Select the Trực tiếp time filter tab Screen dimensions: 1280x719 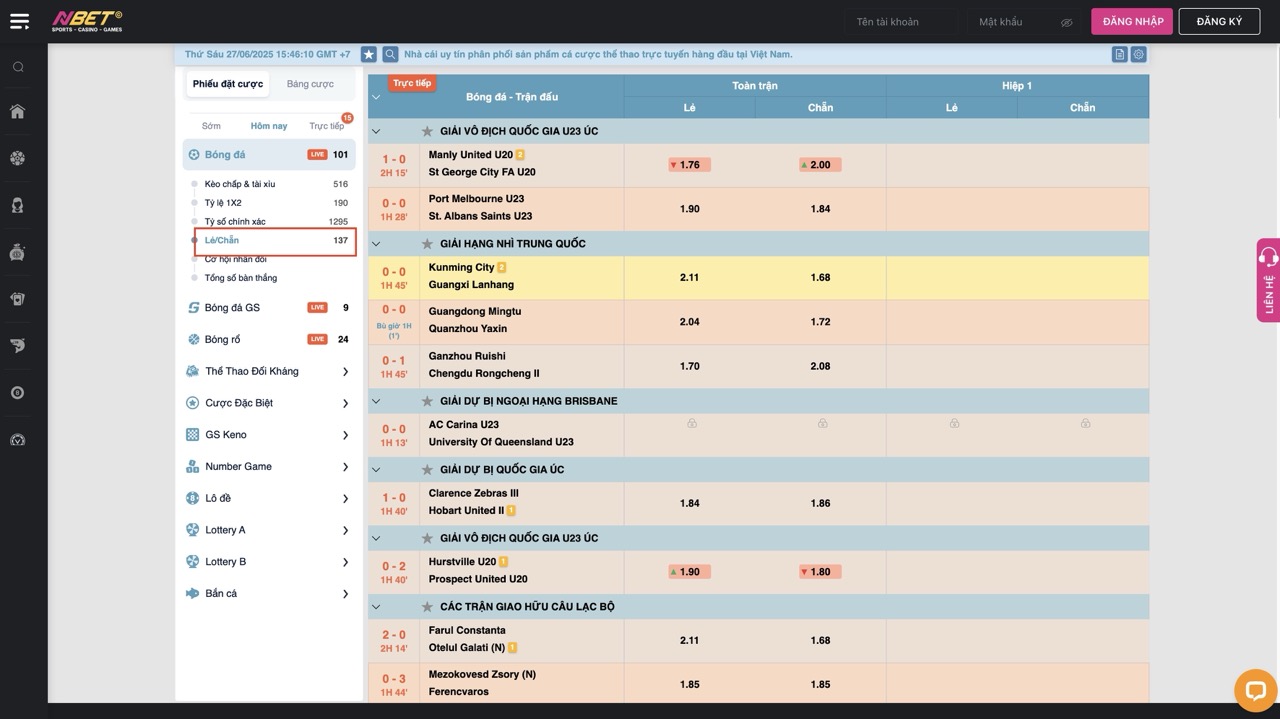point(326,126)
